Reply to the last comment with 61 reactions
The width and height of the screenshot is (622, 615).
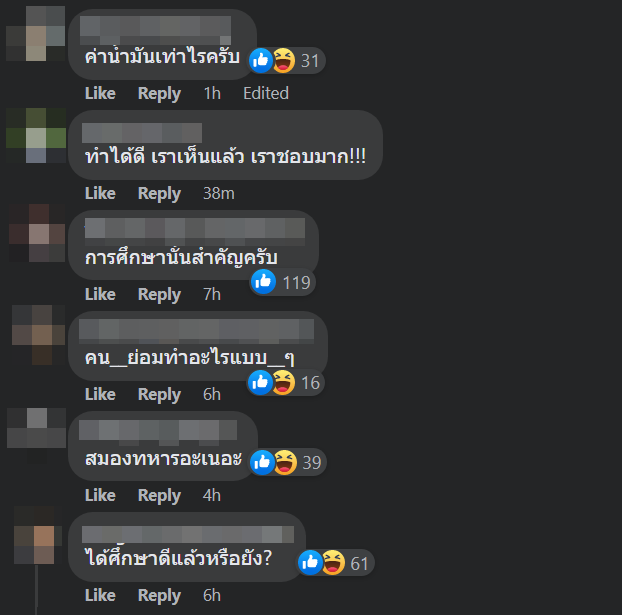[x=159, y=596]
